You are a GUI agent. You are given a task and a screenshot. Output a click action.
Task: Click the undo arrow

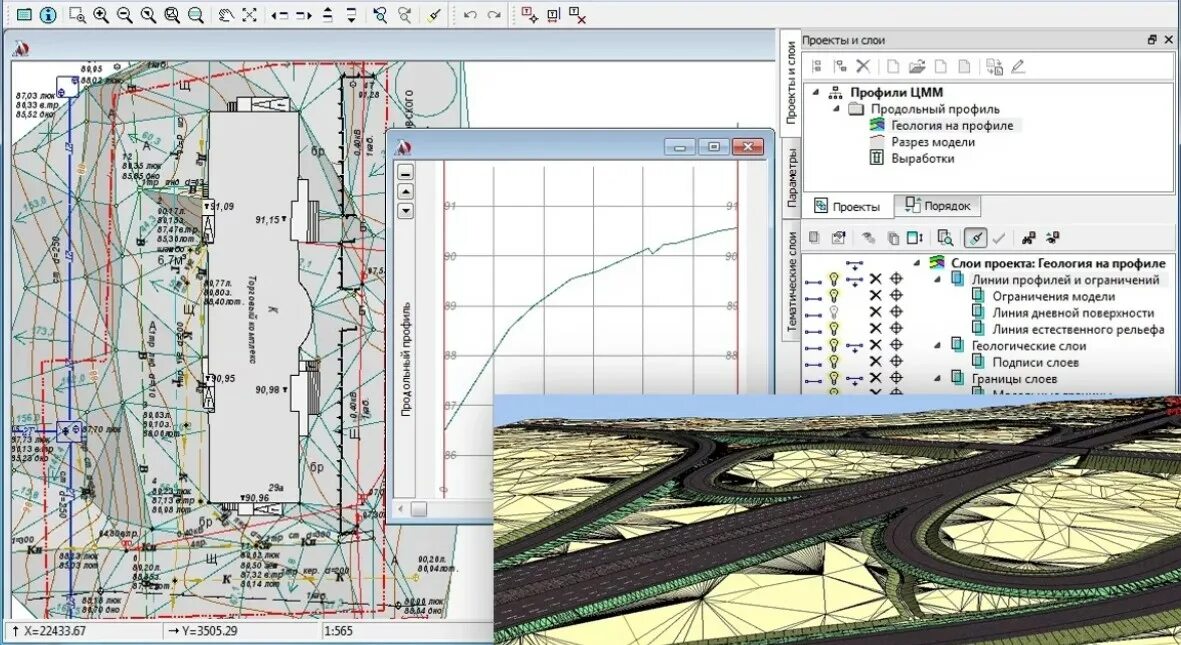(x=470, y=14)
